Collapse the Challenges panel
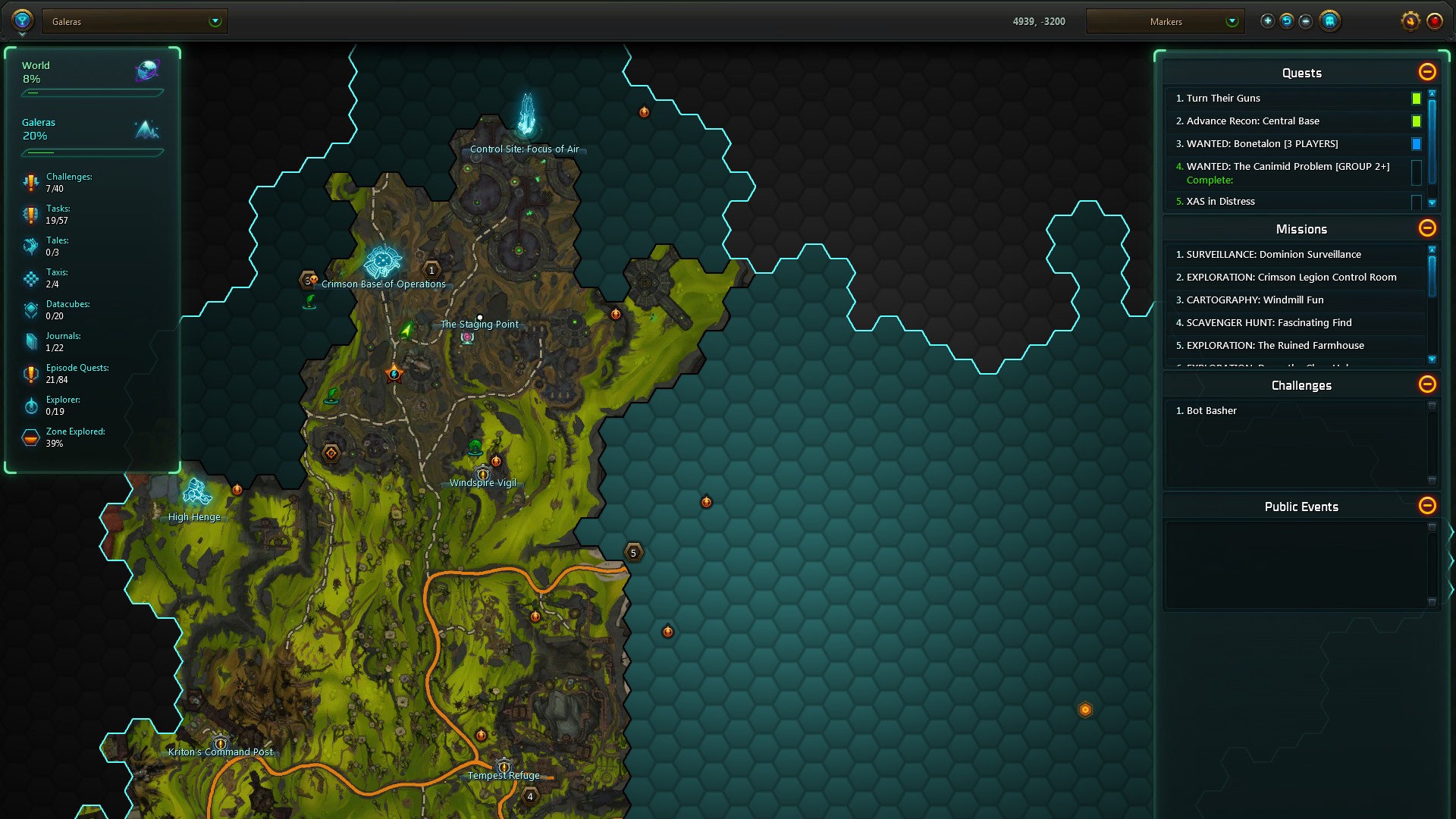 click(x=1427, y=384)
